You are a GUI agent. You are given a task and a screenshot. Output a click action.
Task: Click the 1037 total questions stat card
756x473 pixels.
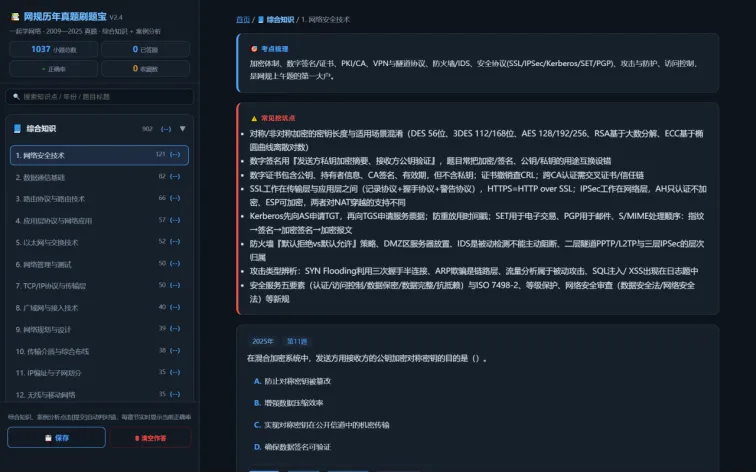[x=54, y=49]
